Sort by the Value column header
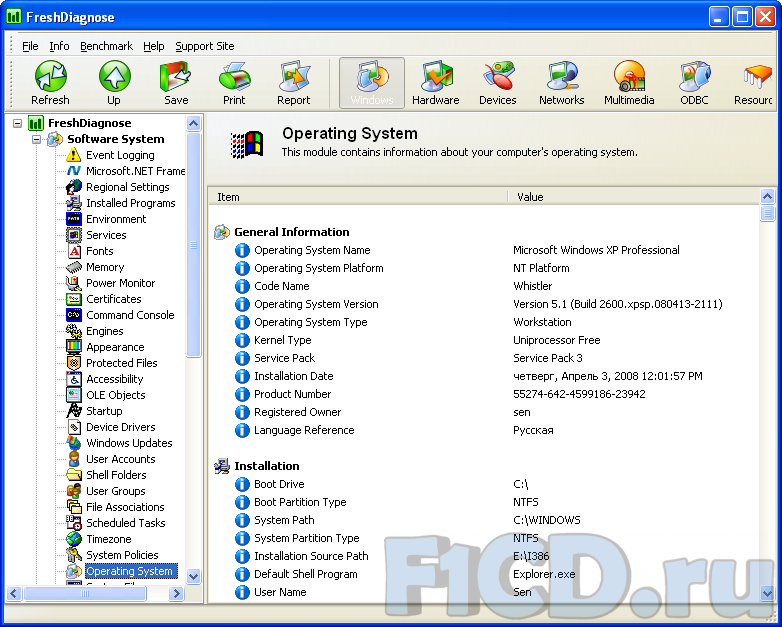782x627 pixels. (634, 197)
